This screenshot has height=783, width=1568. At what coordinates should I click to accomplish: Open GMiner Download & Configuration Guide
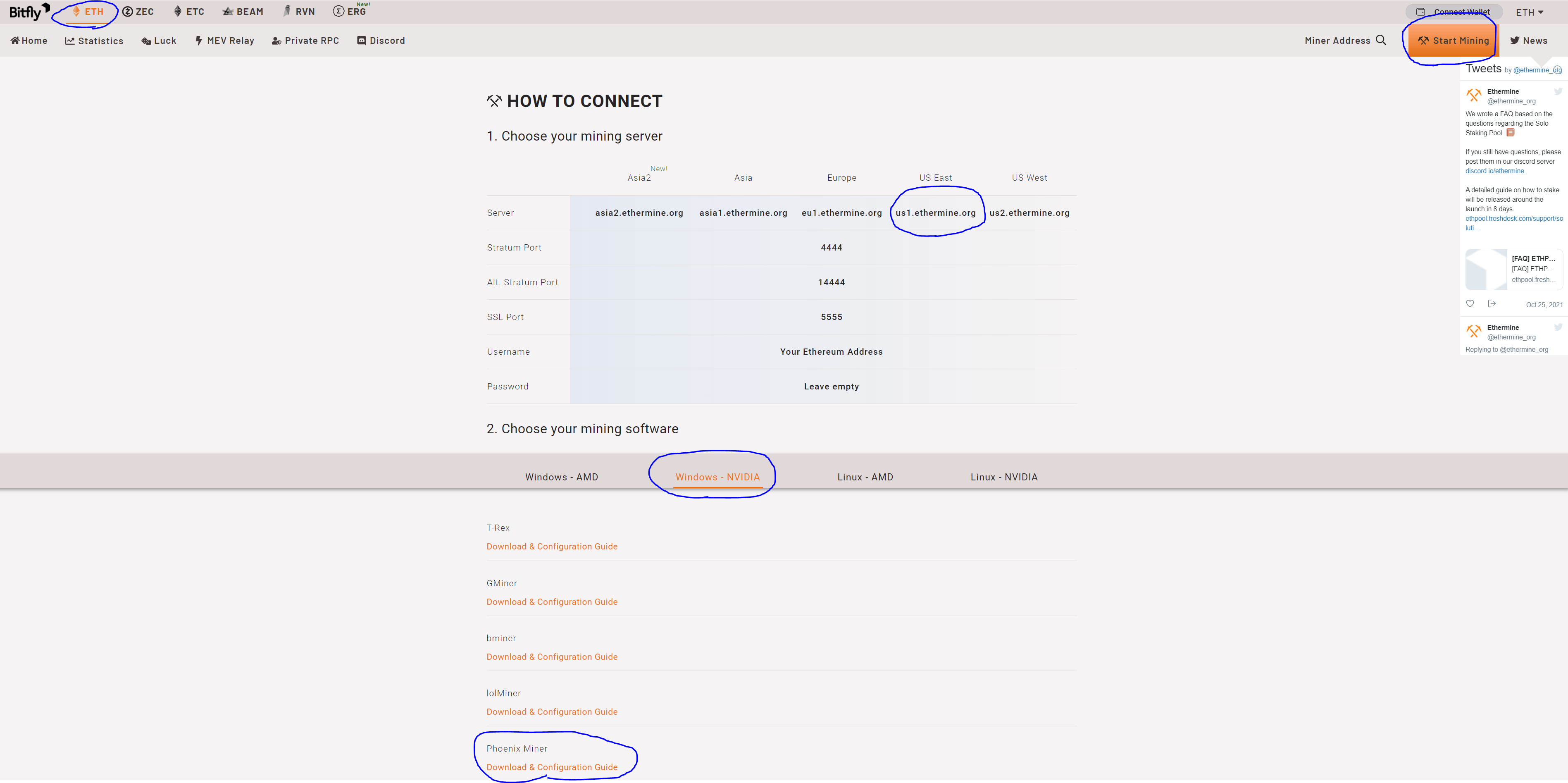552,602
